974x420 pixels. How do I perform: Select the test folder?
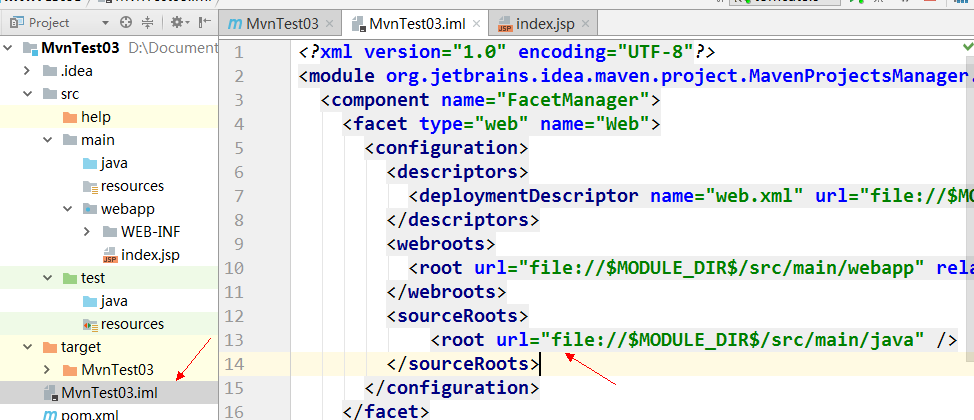93,278
